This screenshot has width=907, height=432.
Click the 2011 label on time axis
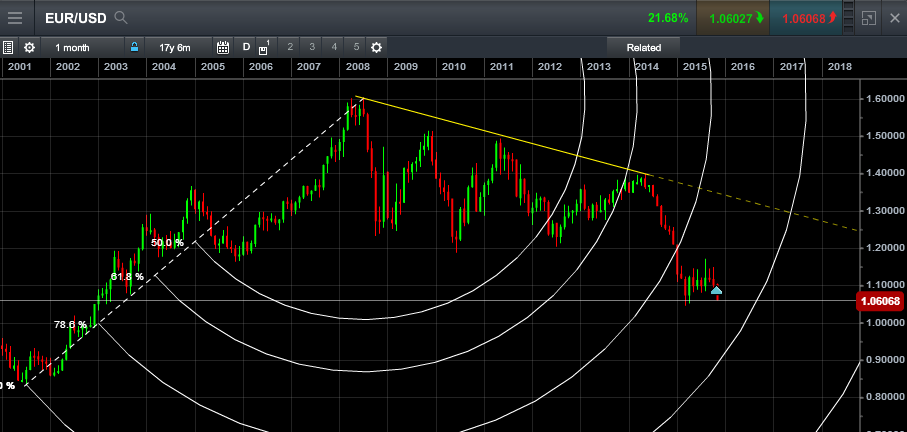502,67
